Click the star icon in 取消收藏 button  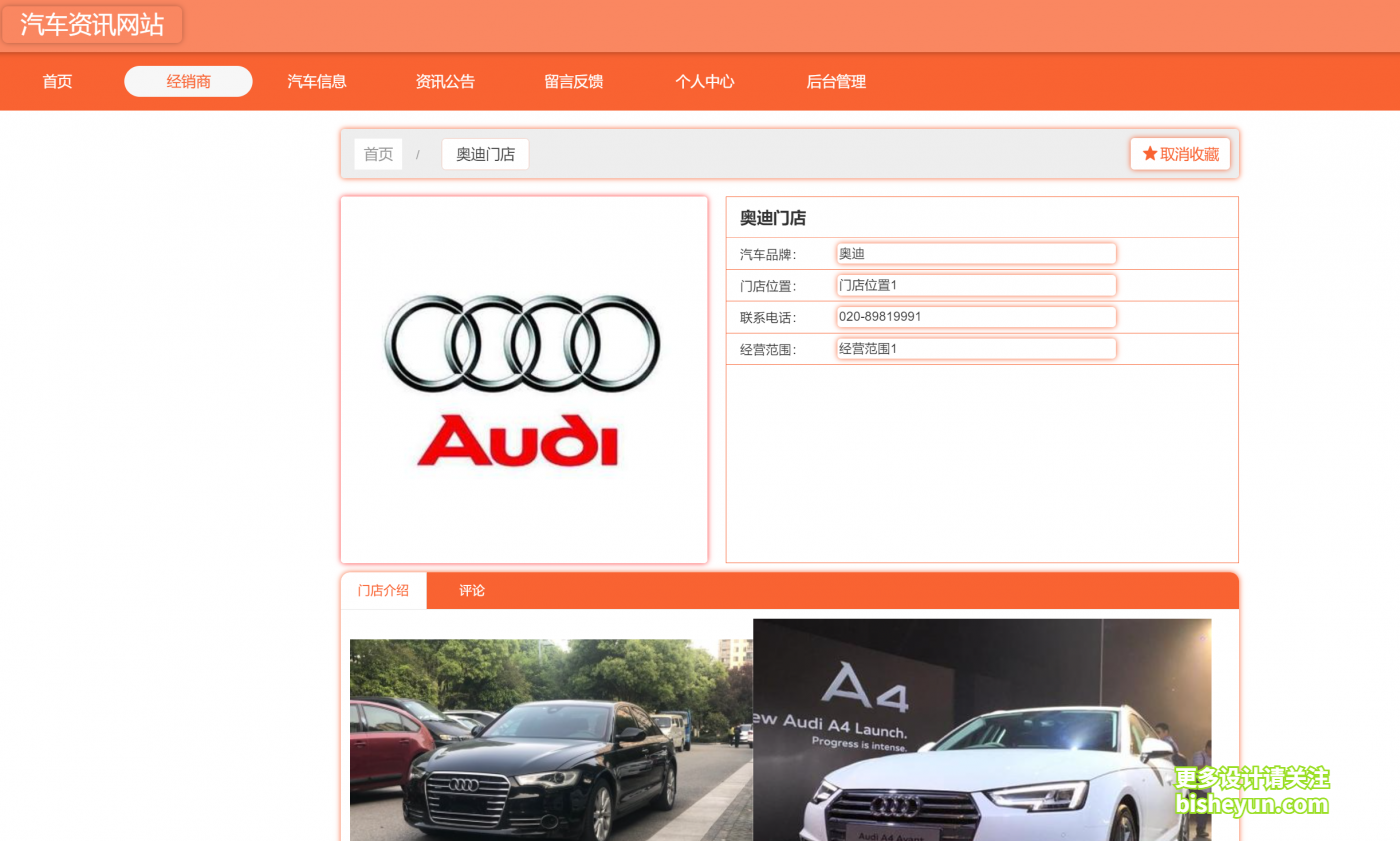click(1150, 154)
